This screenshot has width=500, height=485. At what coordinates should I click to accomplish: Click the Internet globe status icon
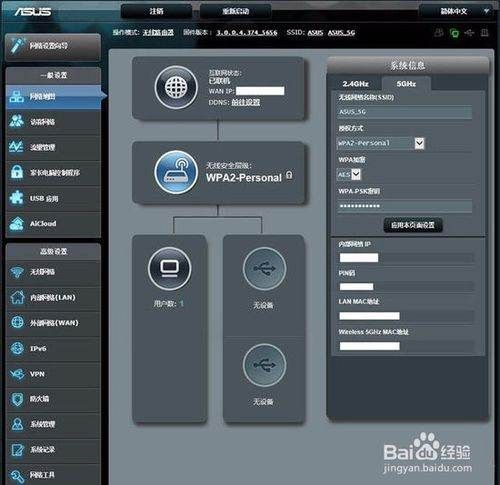pyautogui.click(x=176, y=87)
